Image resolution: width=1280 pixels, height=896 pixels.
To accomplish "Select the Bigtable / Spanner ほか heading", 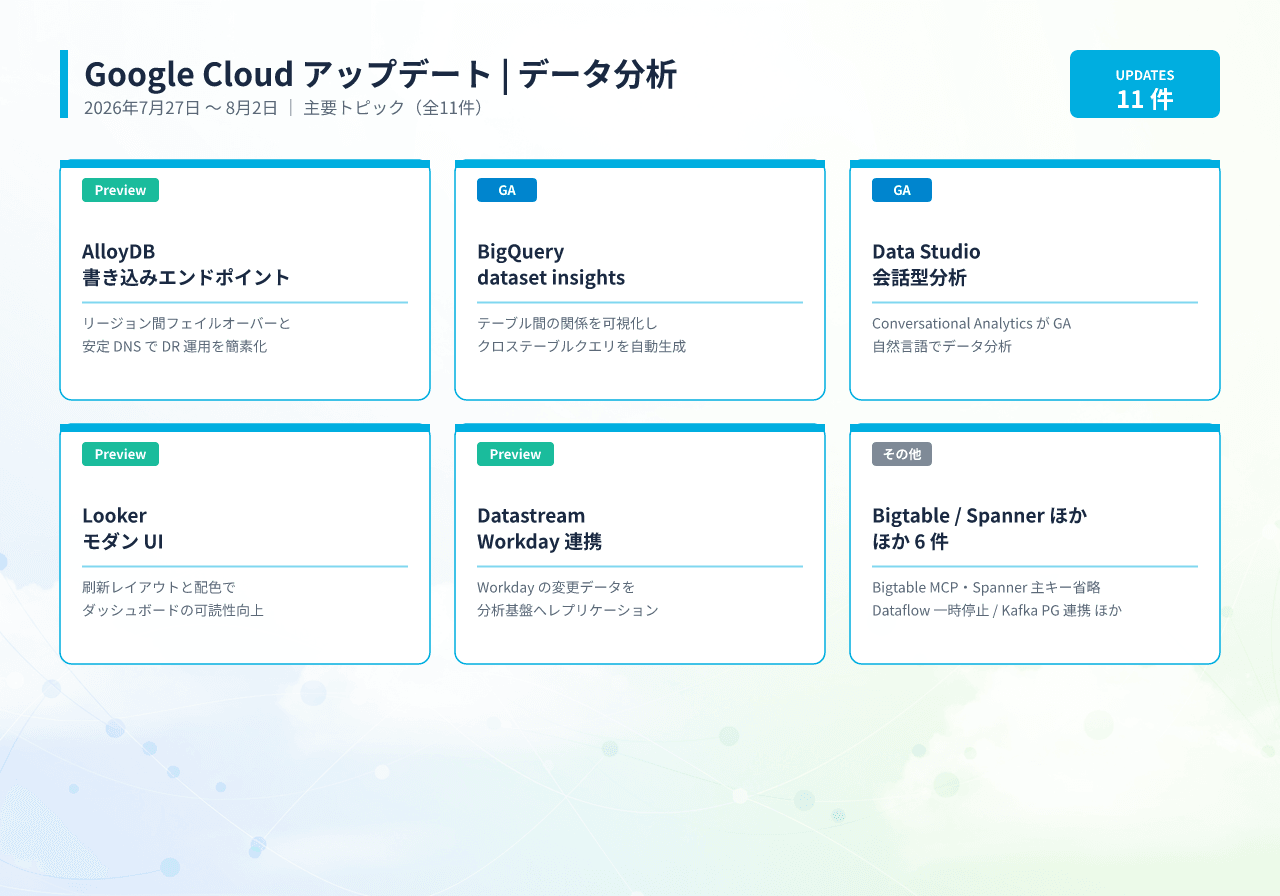I will [x=979, y=515].
